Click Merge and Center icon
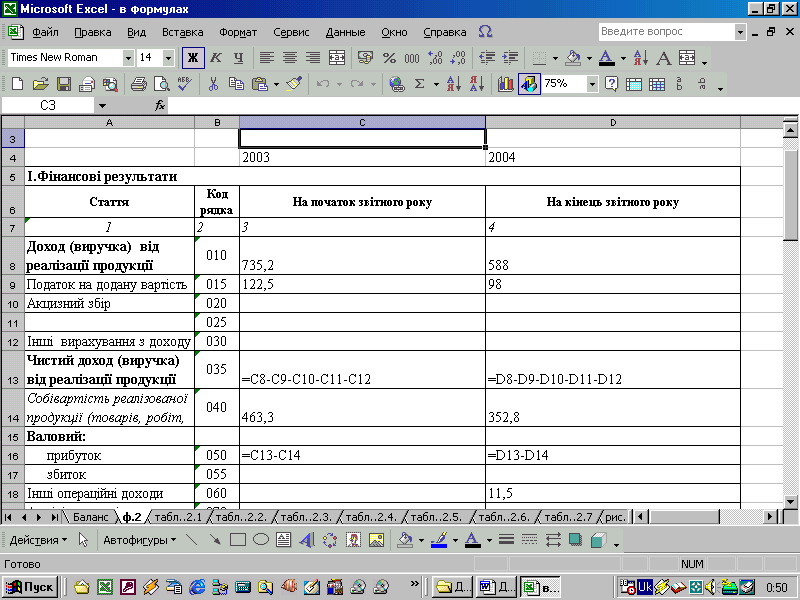This screenshot has width=800, height=600. click(x=337, y=58)
